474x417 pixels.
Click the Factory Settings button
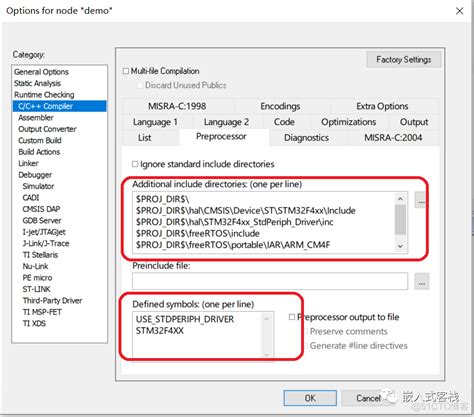pyautogui.click(x=404, y=59)
